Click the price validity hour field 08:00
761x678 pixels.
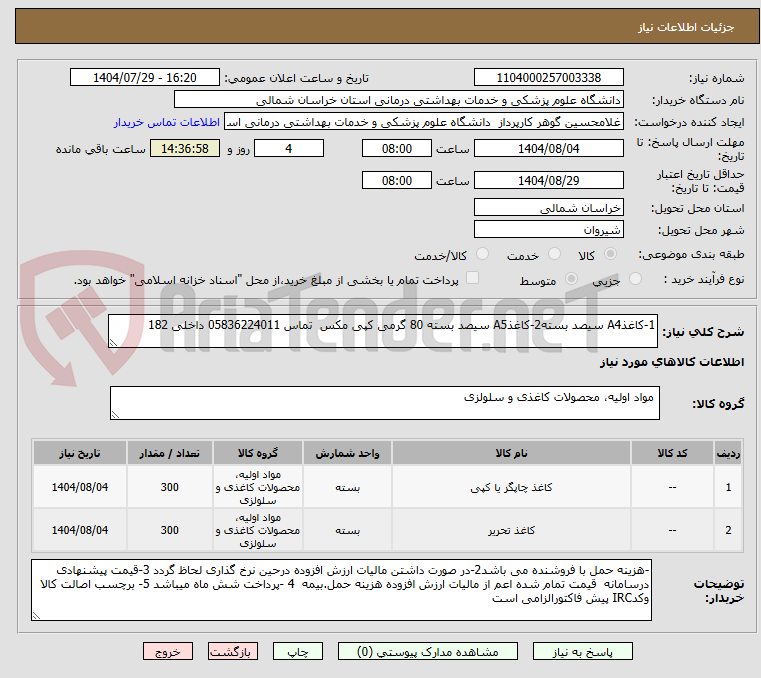tap(397, 181)
